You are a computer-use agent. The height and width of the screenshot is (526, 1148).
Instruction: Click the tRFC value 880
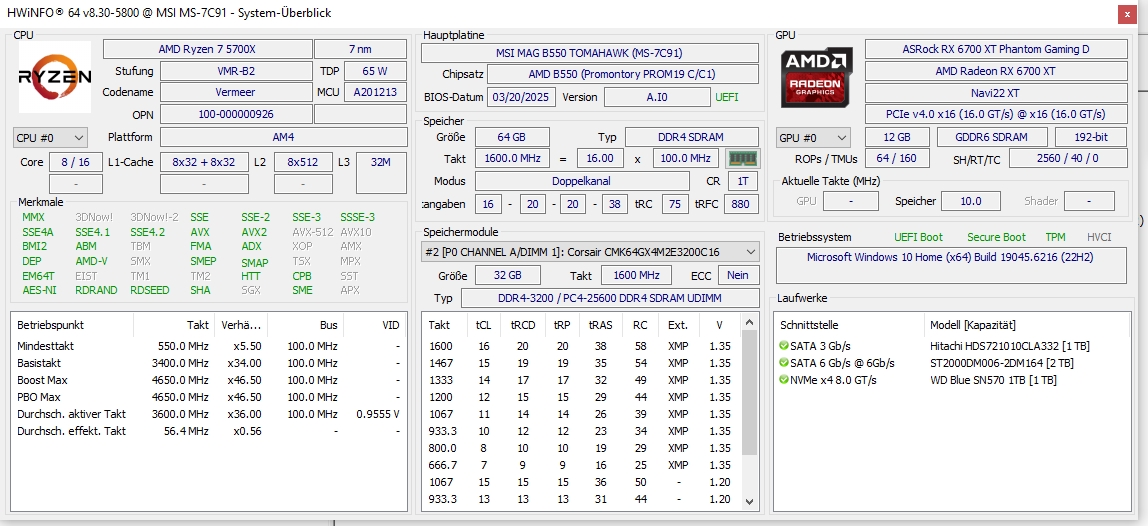(x=741, y=204)
